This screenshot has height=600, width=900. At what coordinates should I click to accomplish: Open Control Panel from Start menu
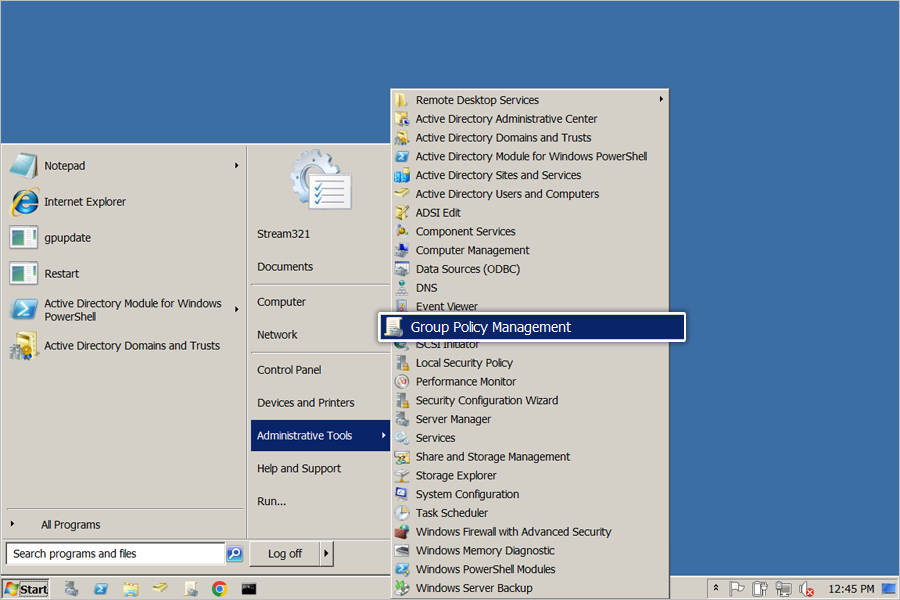289,370
